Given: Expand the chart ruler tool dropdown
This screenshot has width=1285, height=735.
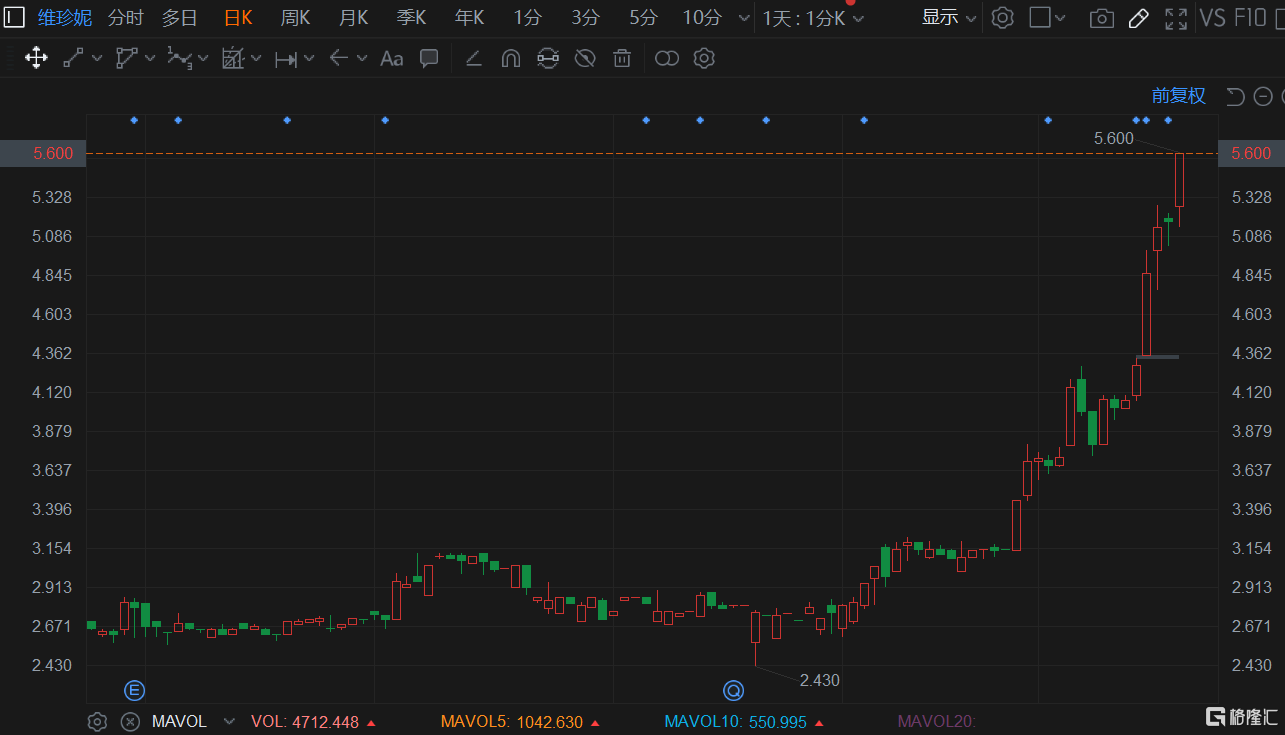Looking at the screenshot, I should pyautogui.click(x=256, y=58).
